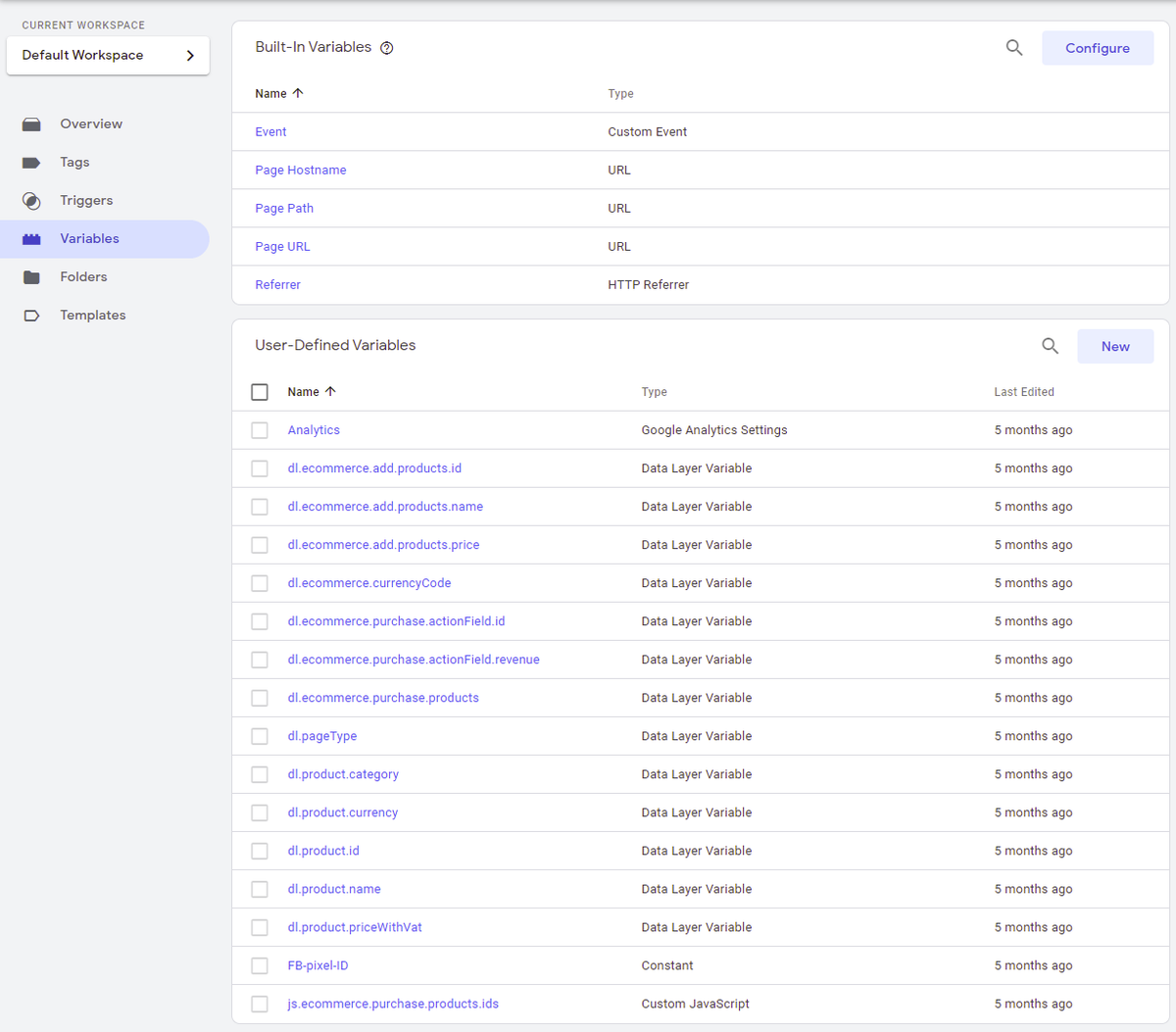Open Page Path variable link
The image size is (1176, 1032).
coord(284,209)
